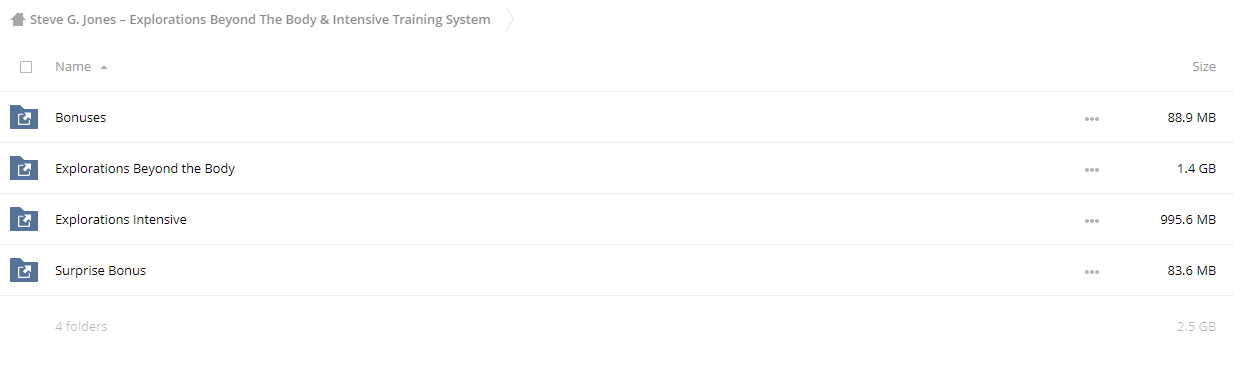This screenshot has height=379, width=1234.
Task: Click the breadcrumb chevron separator
Action: tap(510, 19)
